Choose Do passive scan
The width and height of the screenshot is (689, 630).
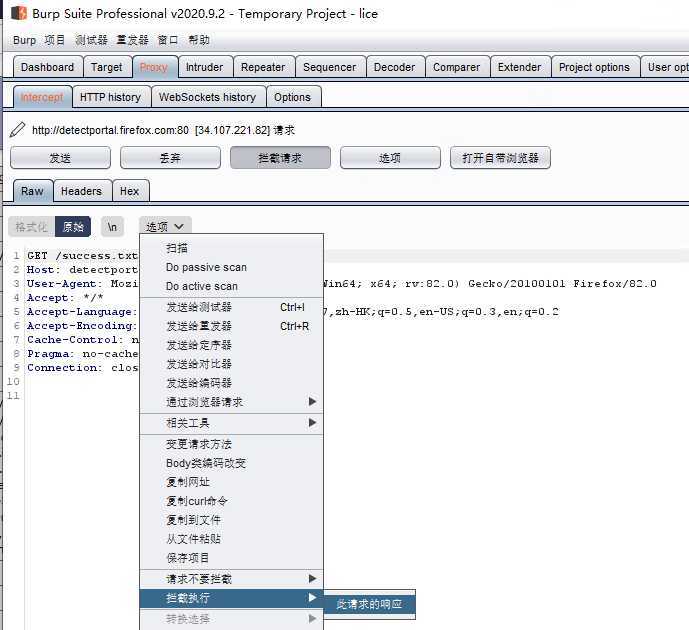[x=232, y=268]
